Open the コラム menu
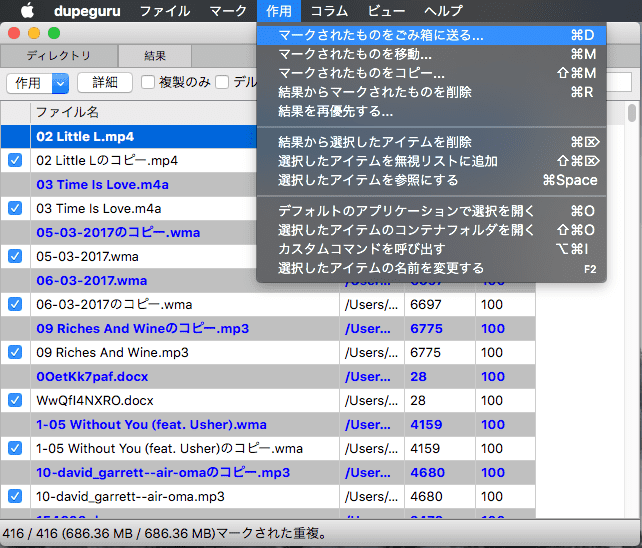 point(329,11)
